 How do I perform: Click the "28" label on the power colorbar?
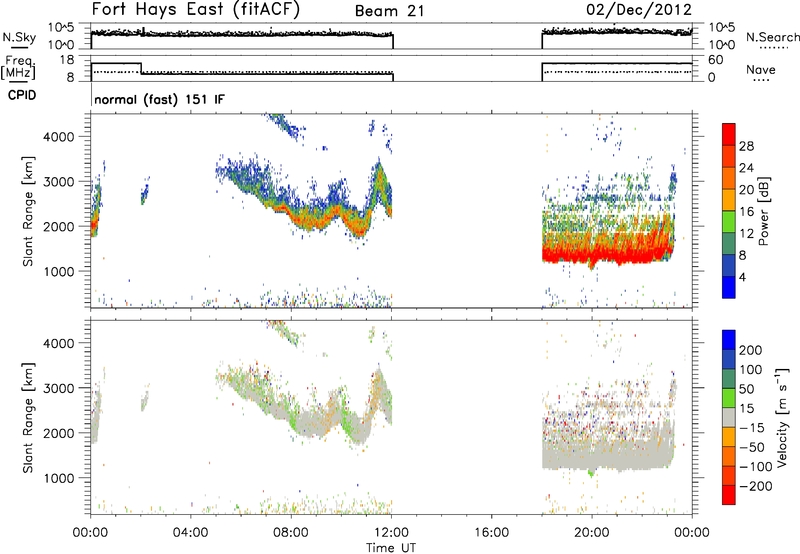[746, 146]
